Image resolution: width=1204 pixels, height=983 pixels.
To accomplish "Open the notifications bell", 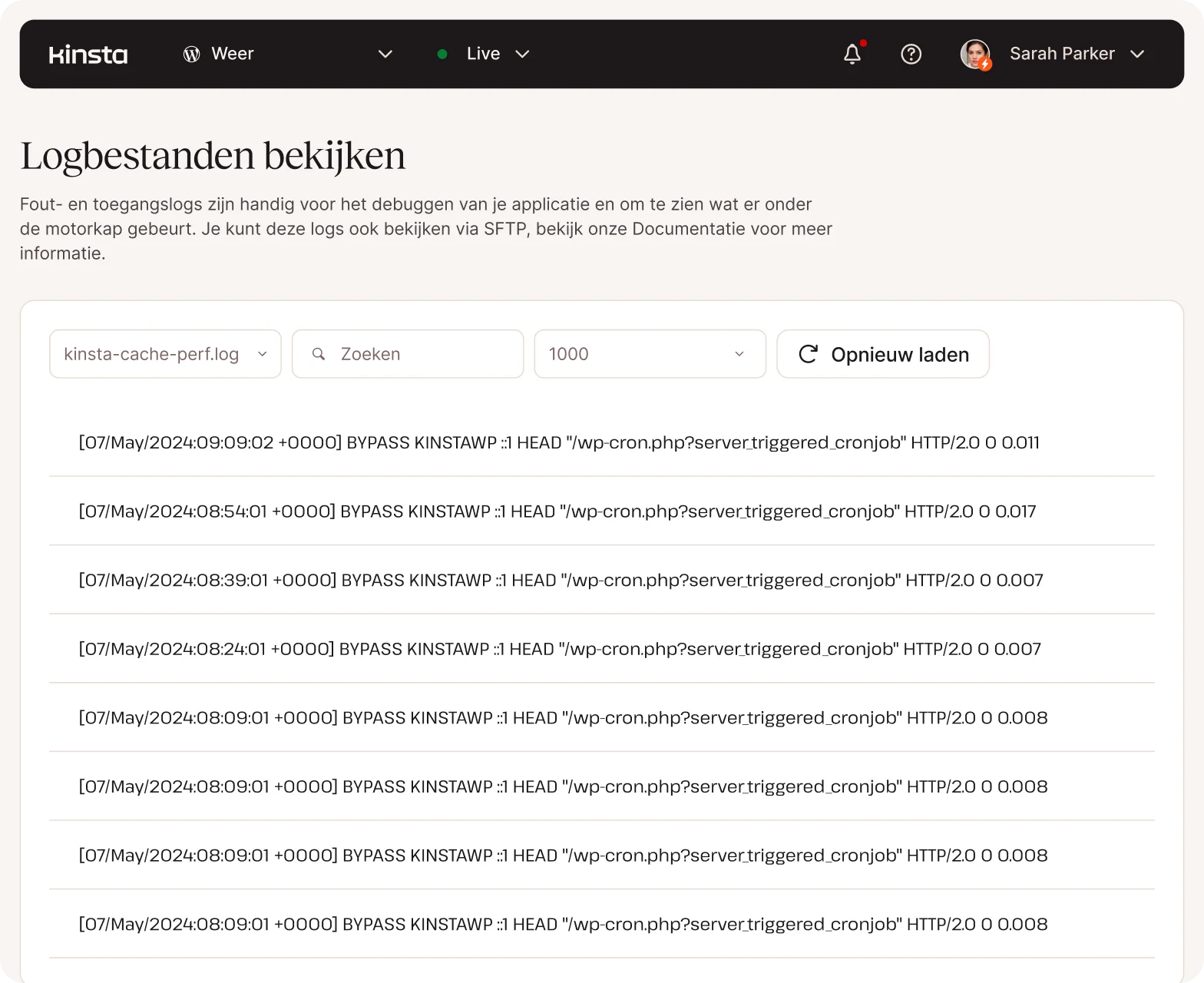I will click(x=852, y=54).
